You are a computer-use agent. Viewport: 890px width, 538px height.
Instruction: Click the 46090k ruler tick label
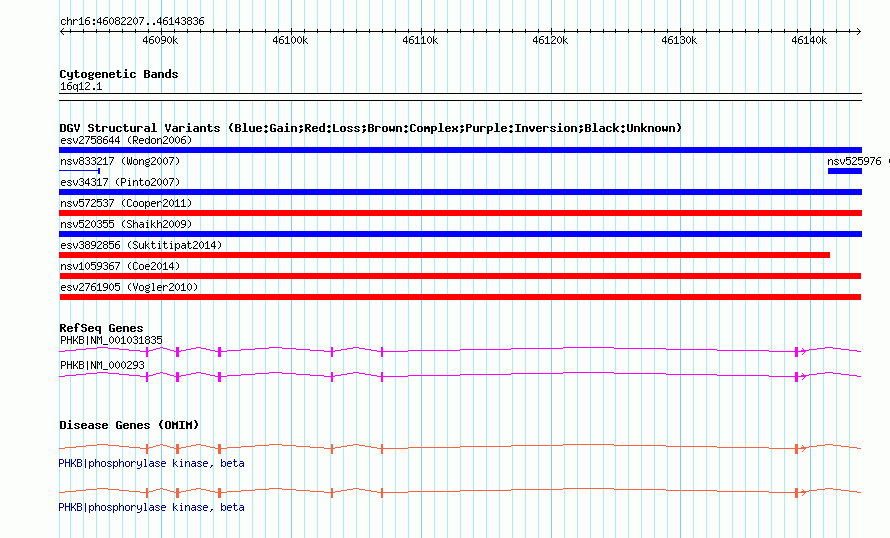coord(160,40)
